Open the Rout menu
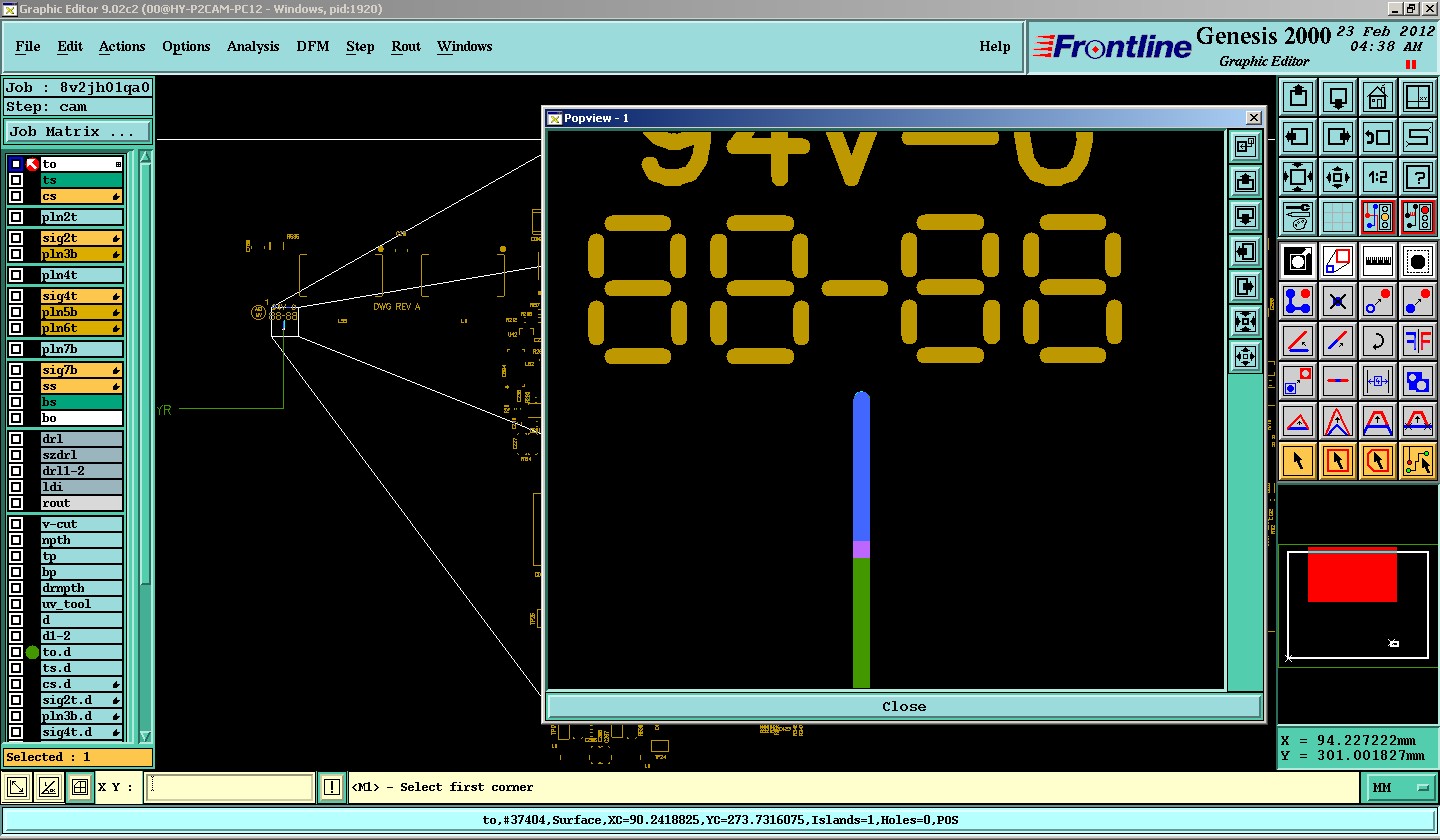 tap(406, 46)
